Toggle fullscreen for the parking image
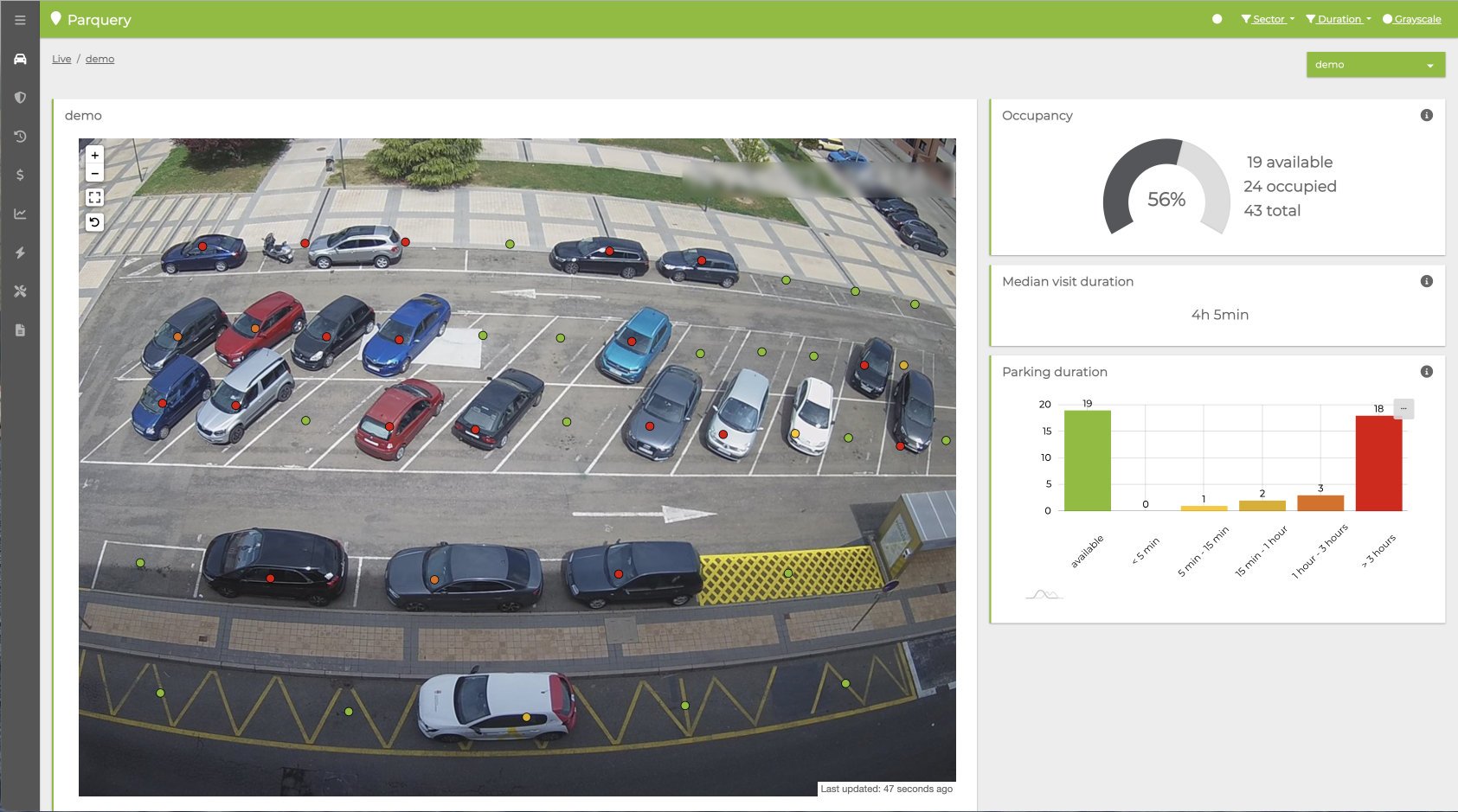1458x812 pixels. (x=94, y=197)
